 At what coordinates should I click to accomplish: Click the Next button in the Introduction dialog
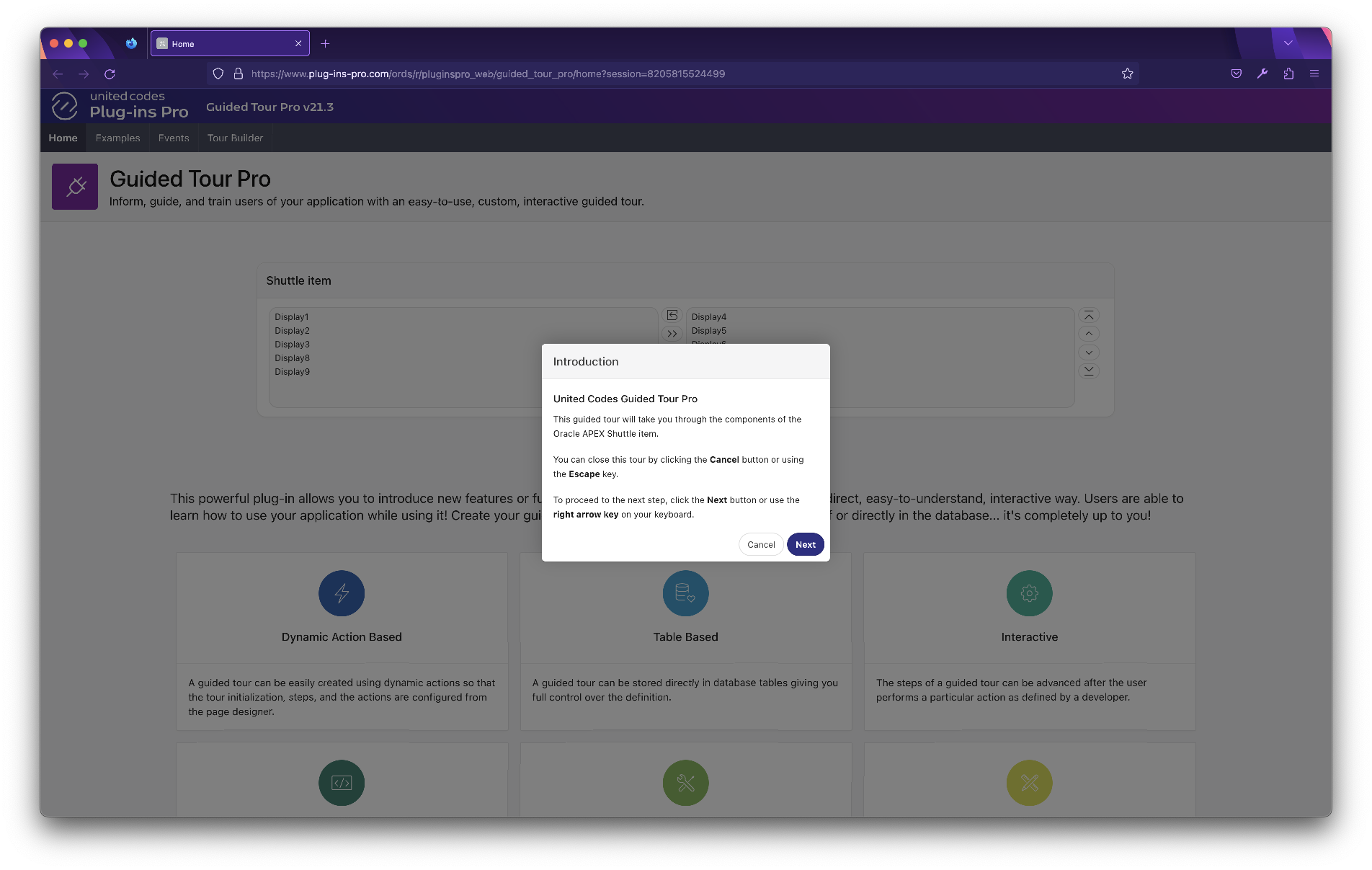pyautogui.click(x=805, y=544)
